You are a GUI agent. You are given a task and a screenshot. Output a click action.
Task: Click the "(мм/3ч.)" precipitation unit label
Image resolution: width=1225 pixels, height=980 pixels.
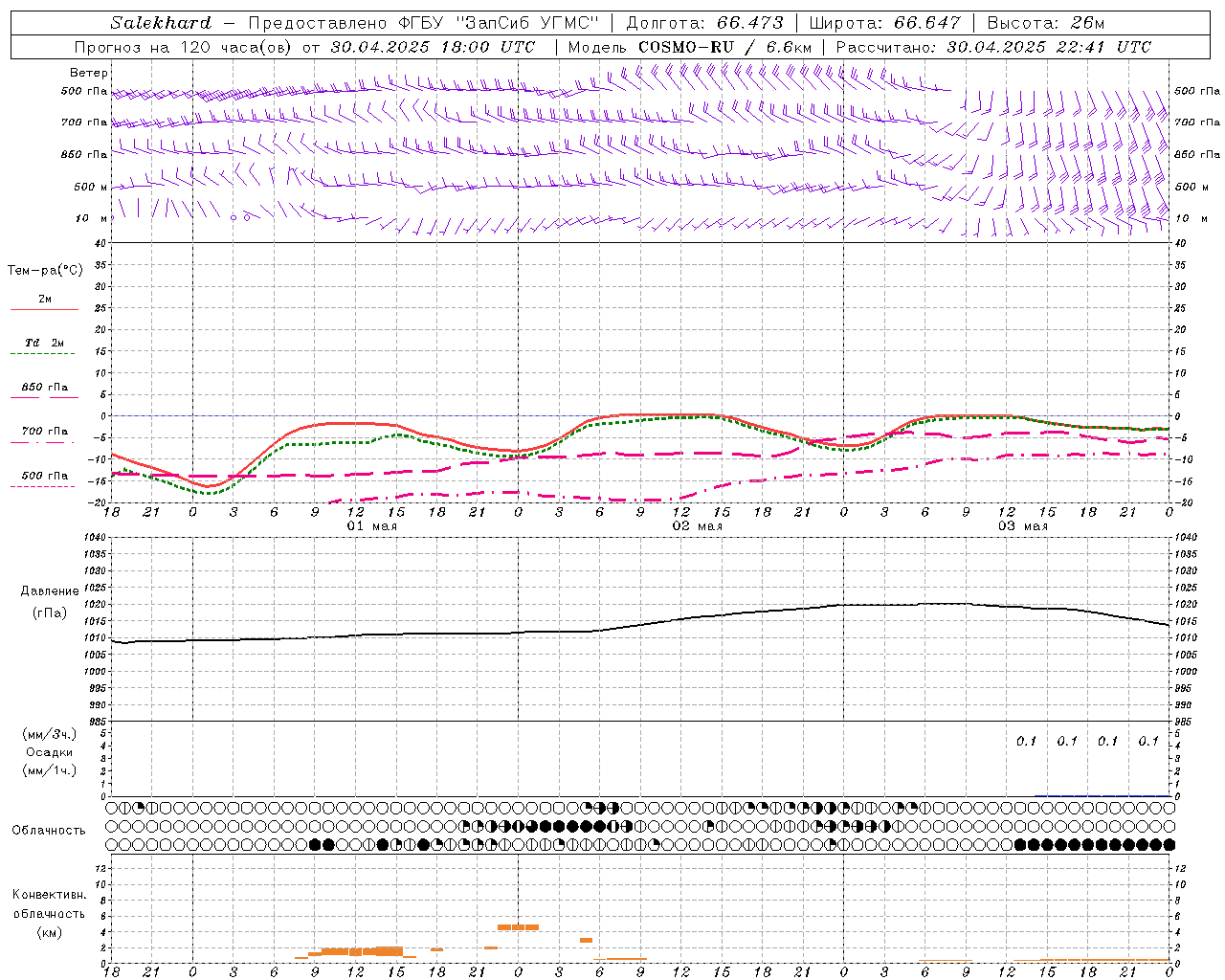(x=50, y=734)
